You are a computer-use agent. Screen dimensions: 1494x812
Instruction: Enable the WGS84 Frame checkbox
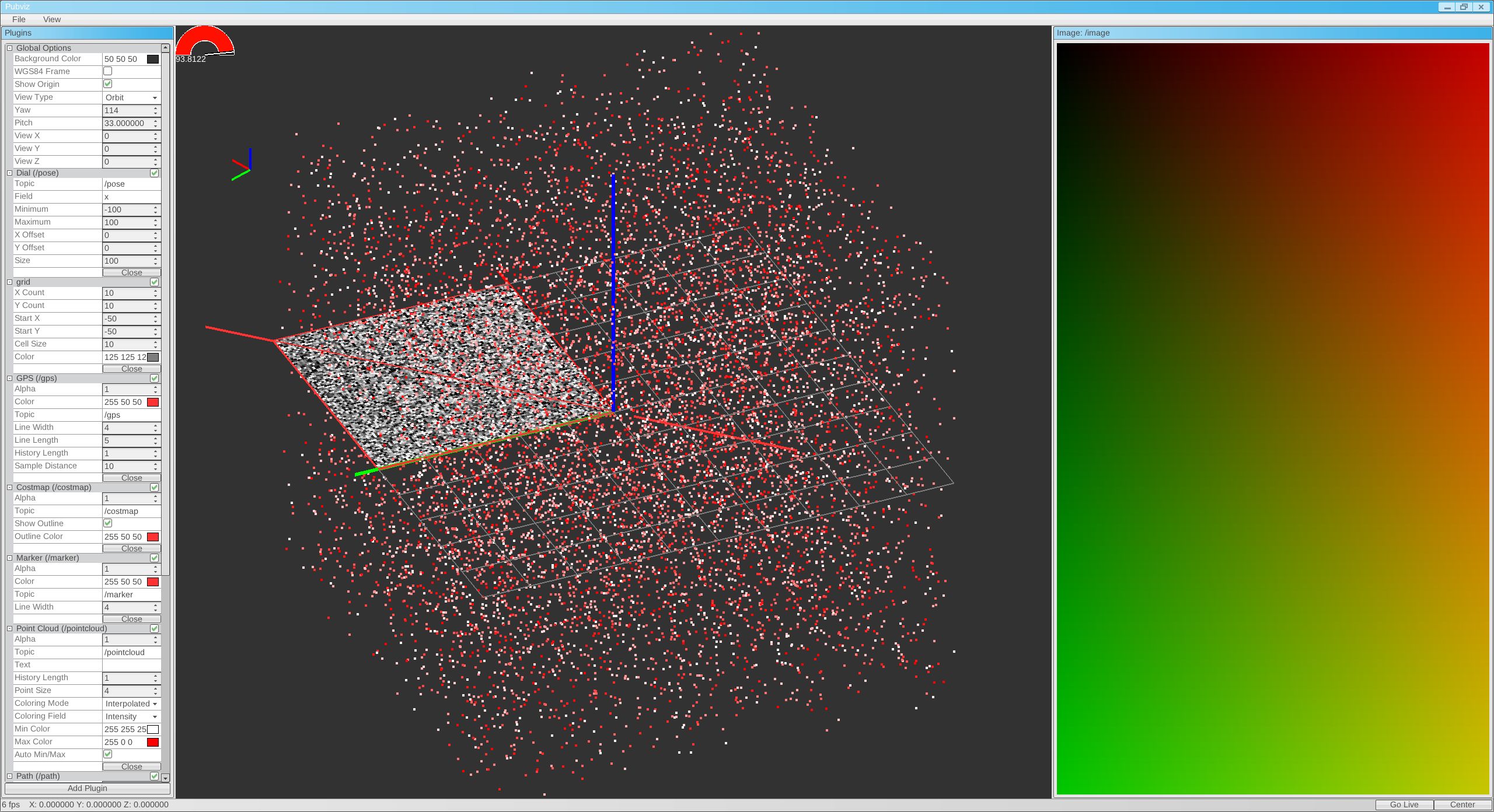108,71
